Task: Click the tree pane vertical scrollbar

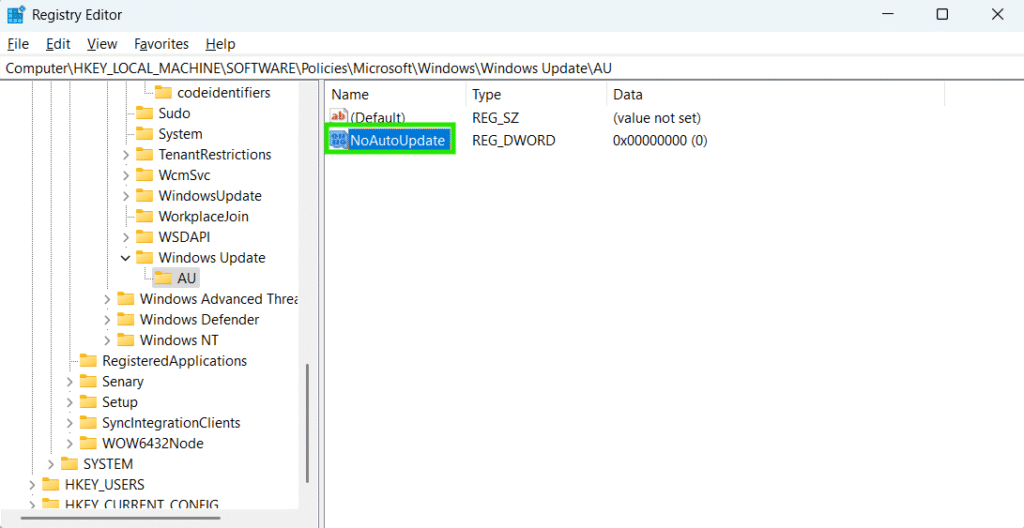Action: tap(308, 420)
